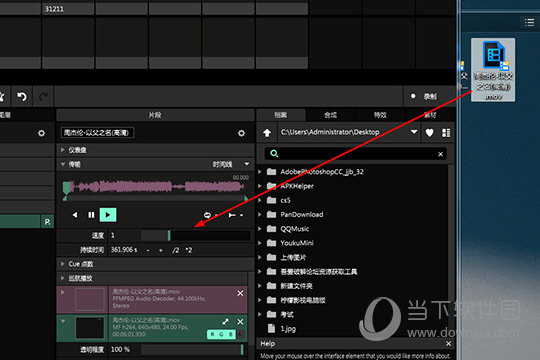Go up one folder level in file browser
The width and height of the screenshot is (540, 360).
click(x=267, y=133)
